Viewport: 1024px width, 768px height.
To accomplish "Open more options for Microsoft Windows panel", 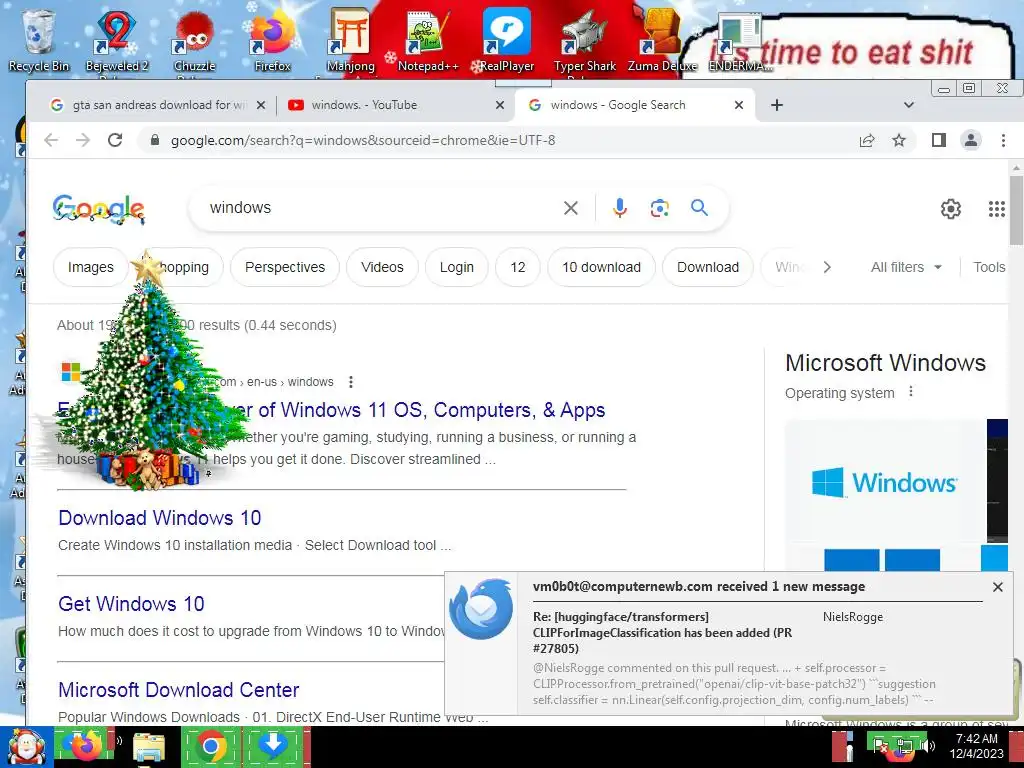I will coord(911,392).
